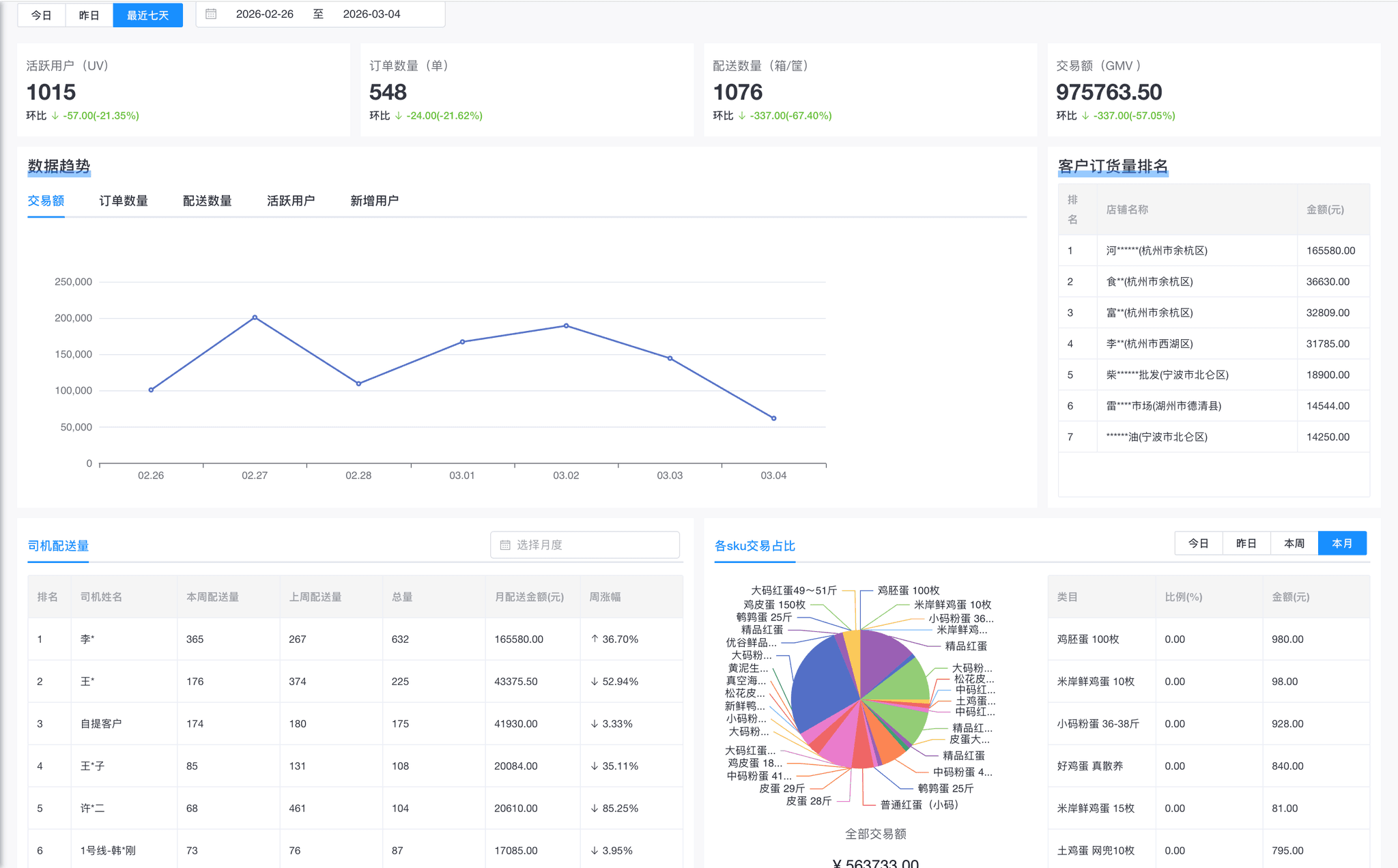Open start date 2026-02-26 picker

tap(264, 14)
